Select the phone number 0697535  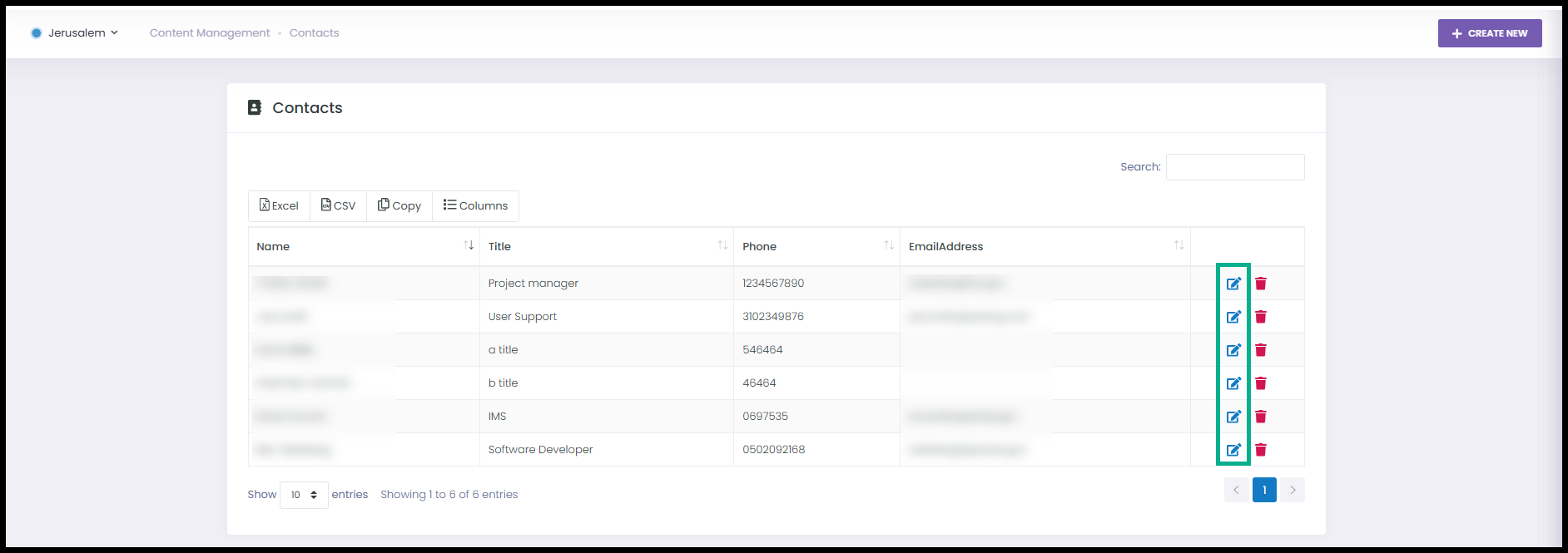coord(765,417)
